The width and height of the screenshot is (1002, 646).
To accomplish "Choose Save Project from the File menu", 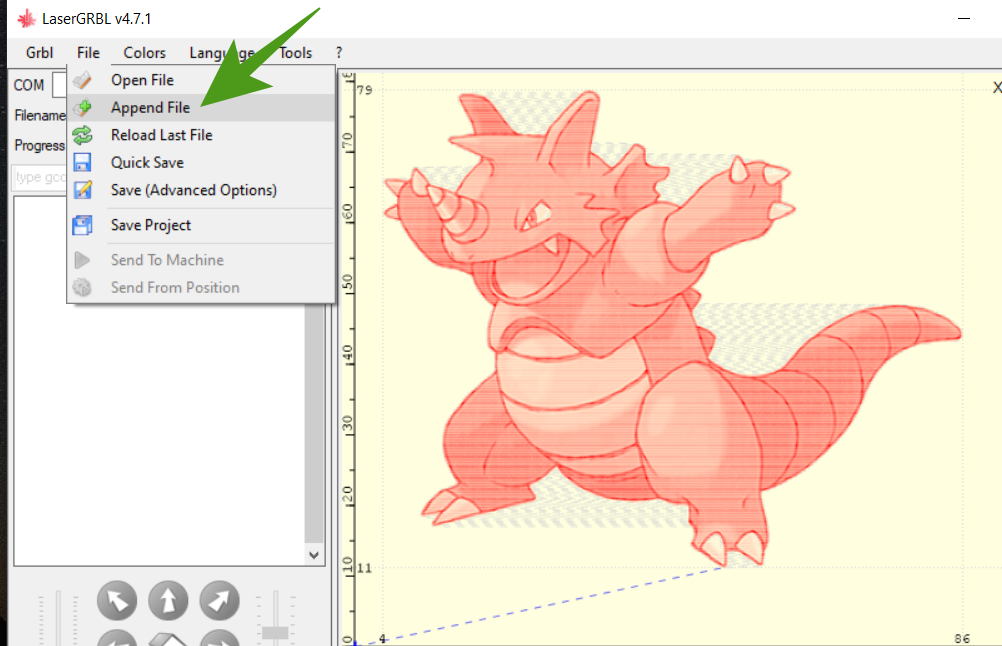I will tap(201, 225).
